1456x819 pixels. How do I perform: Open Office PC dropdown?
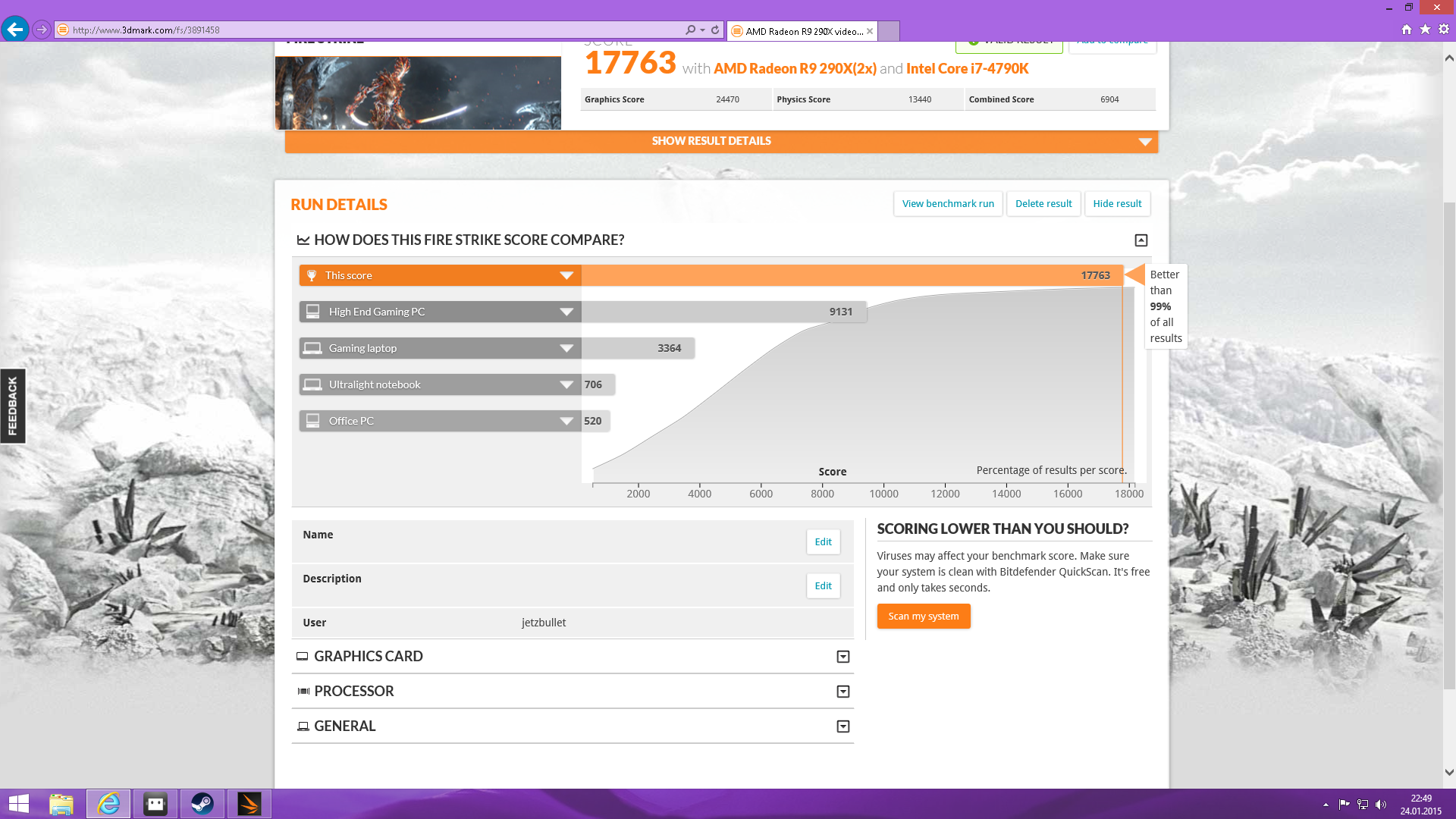click(x=566, y=421)
